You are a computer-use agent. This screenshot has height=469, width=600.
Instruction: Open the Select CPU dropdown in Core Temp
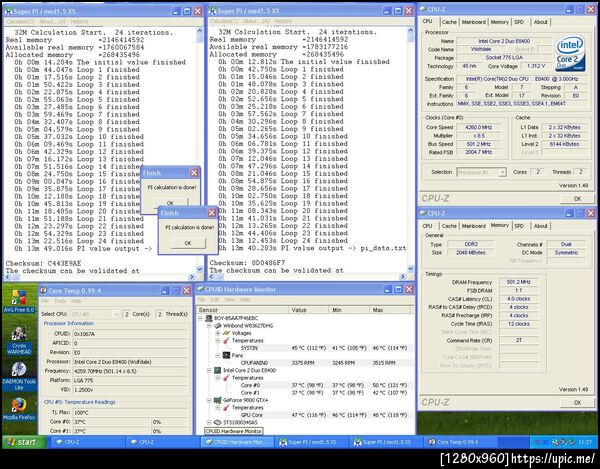(x=116, y=314)
